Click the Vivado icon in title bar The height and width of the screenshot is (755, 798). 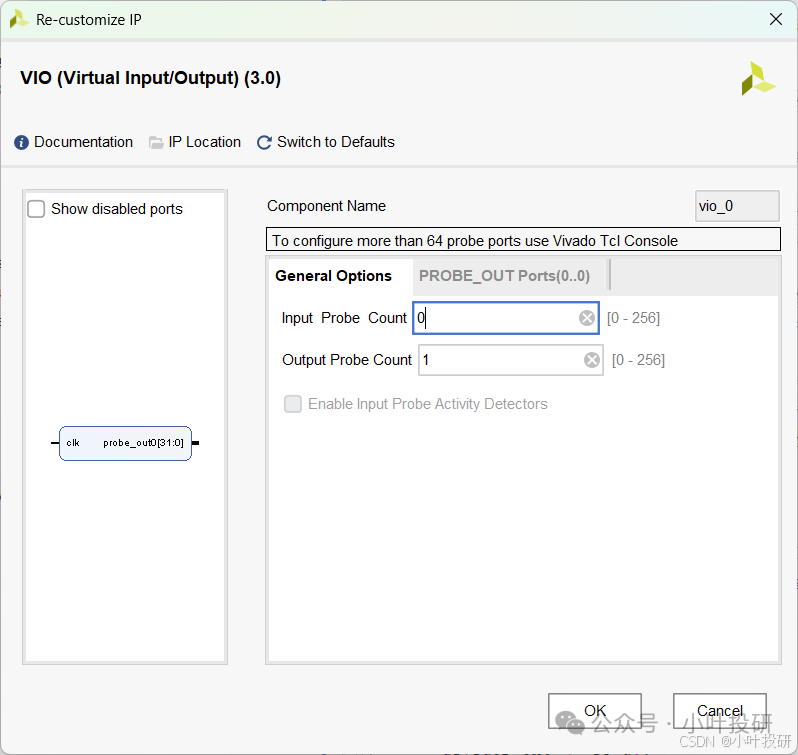(18, 19)
